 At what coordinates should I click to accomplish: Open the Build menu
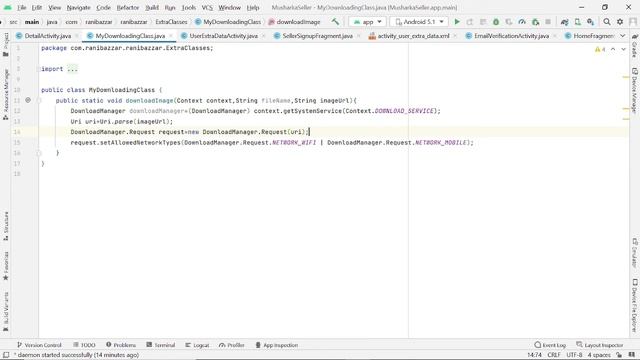point(152,7)
